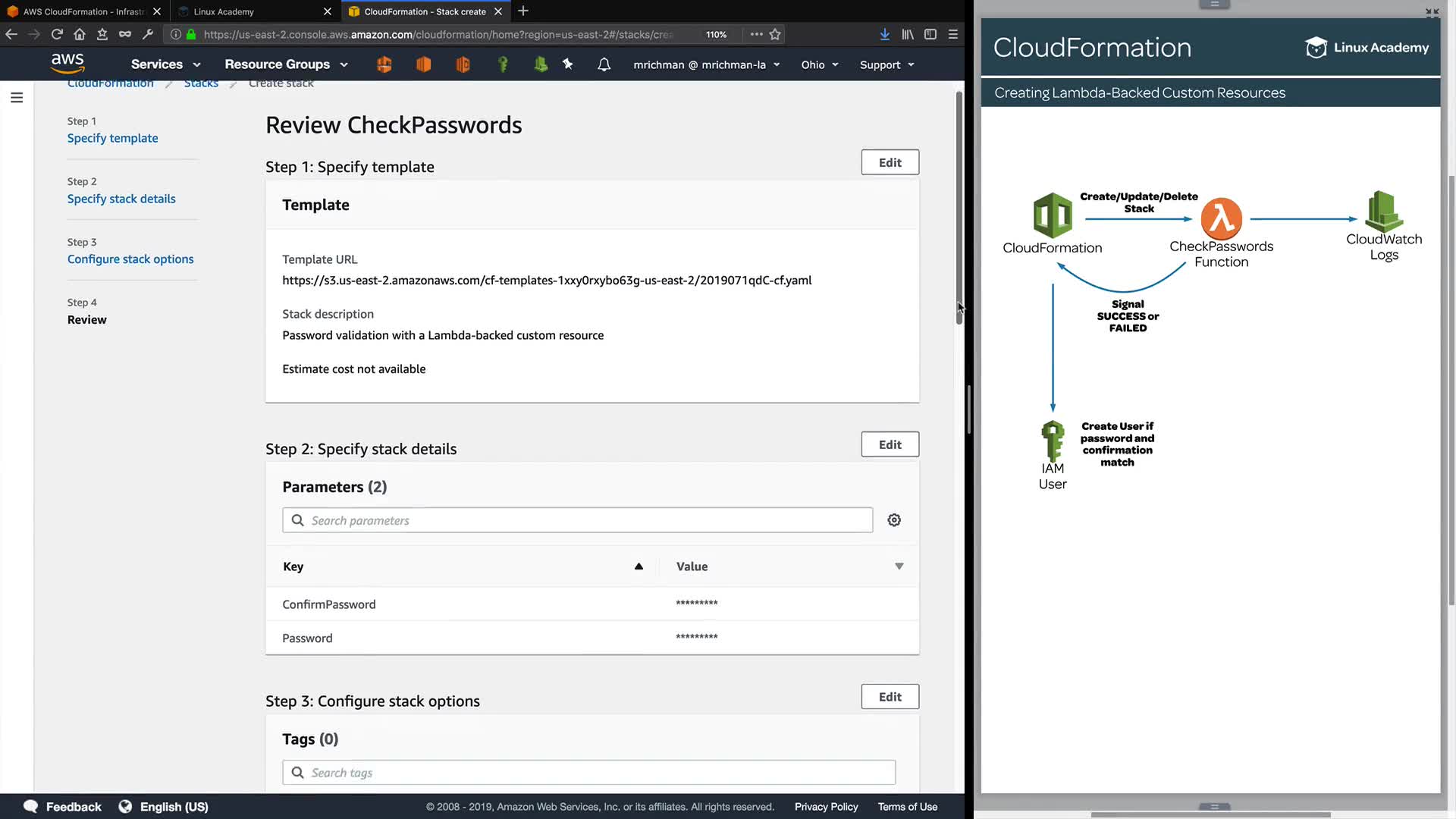Open the notifications bell in AWS header
1456x819 pixels.
coord(604,64)
